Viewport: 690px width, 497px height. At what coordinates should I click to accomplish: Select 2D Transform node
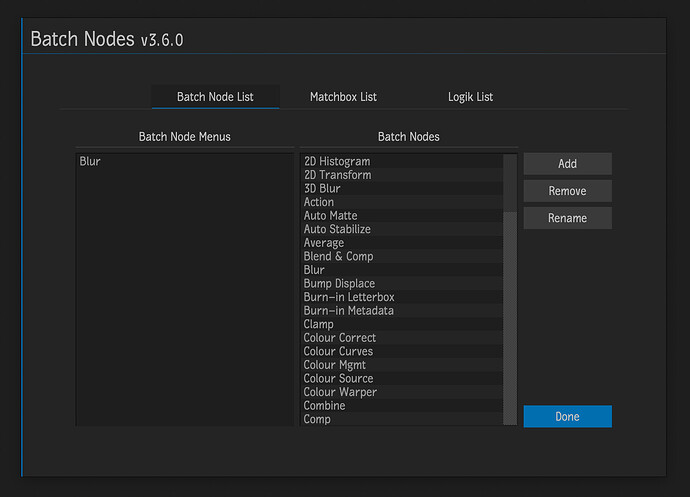(x=402, y=175)
